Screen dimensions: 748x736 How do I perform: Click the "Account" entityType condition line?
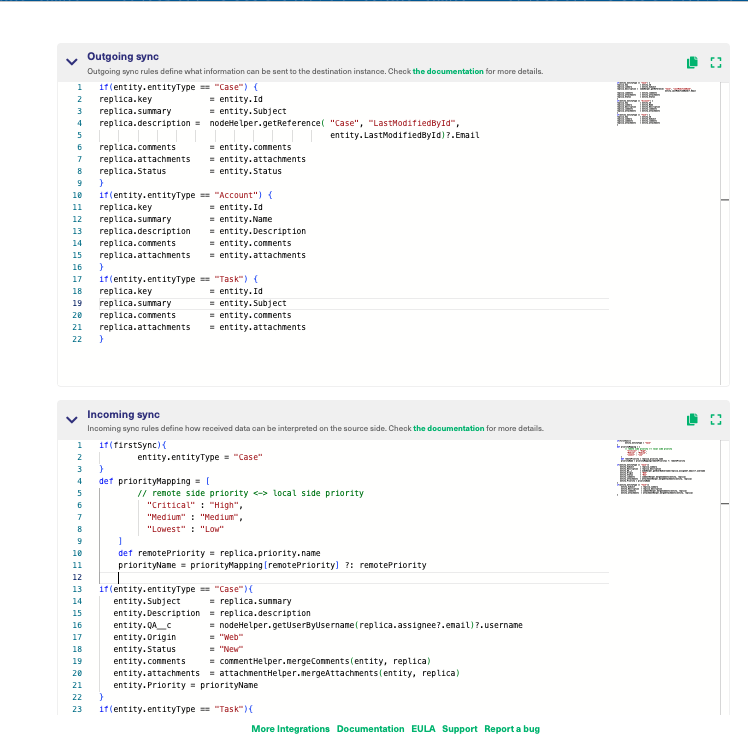coord(186,195)
